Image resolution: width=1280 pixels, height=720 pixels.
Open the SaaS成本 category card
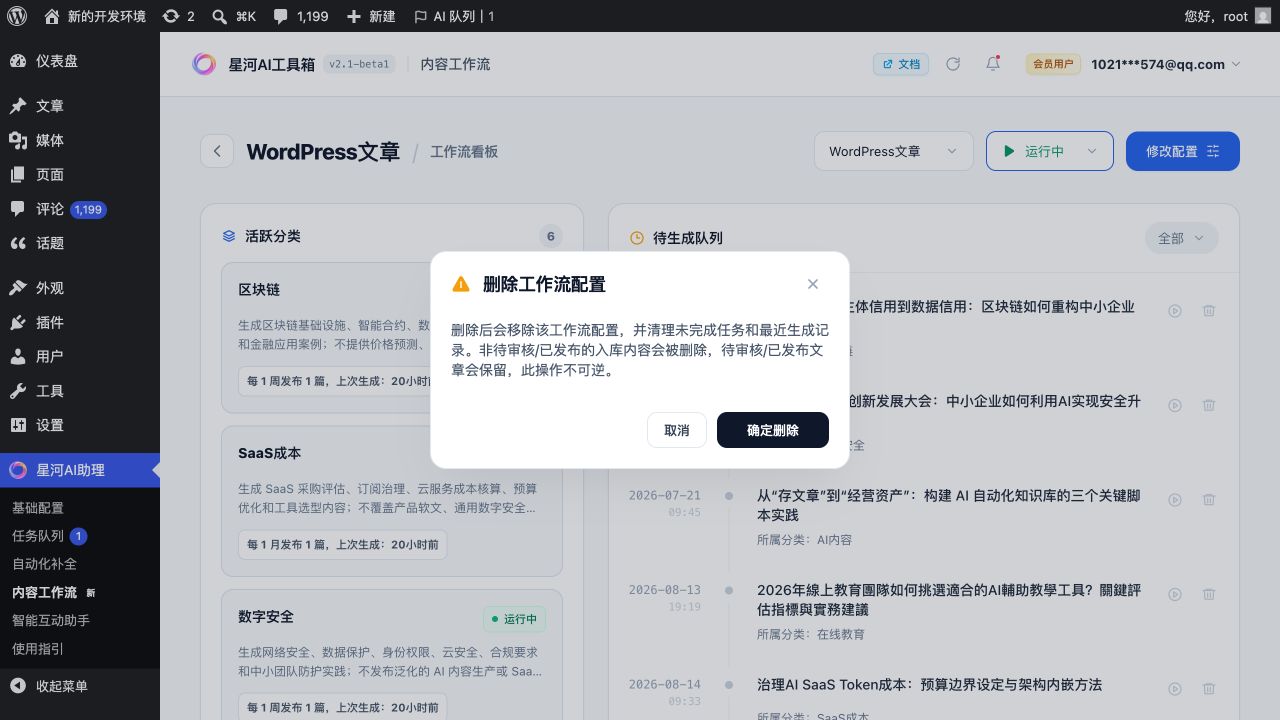click(392, 501)
